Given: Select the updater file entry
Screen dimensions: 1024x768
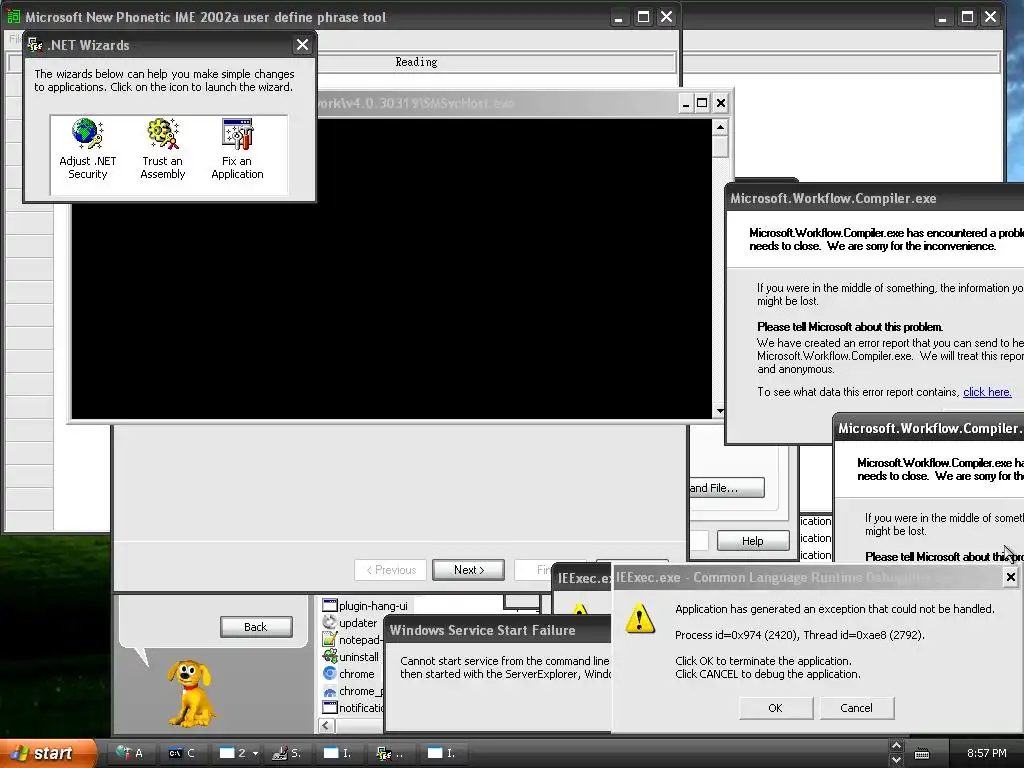Looking at the screenshot, I should point(351,623).
